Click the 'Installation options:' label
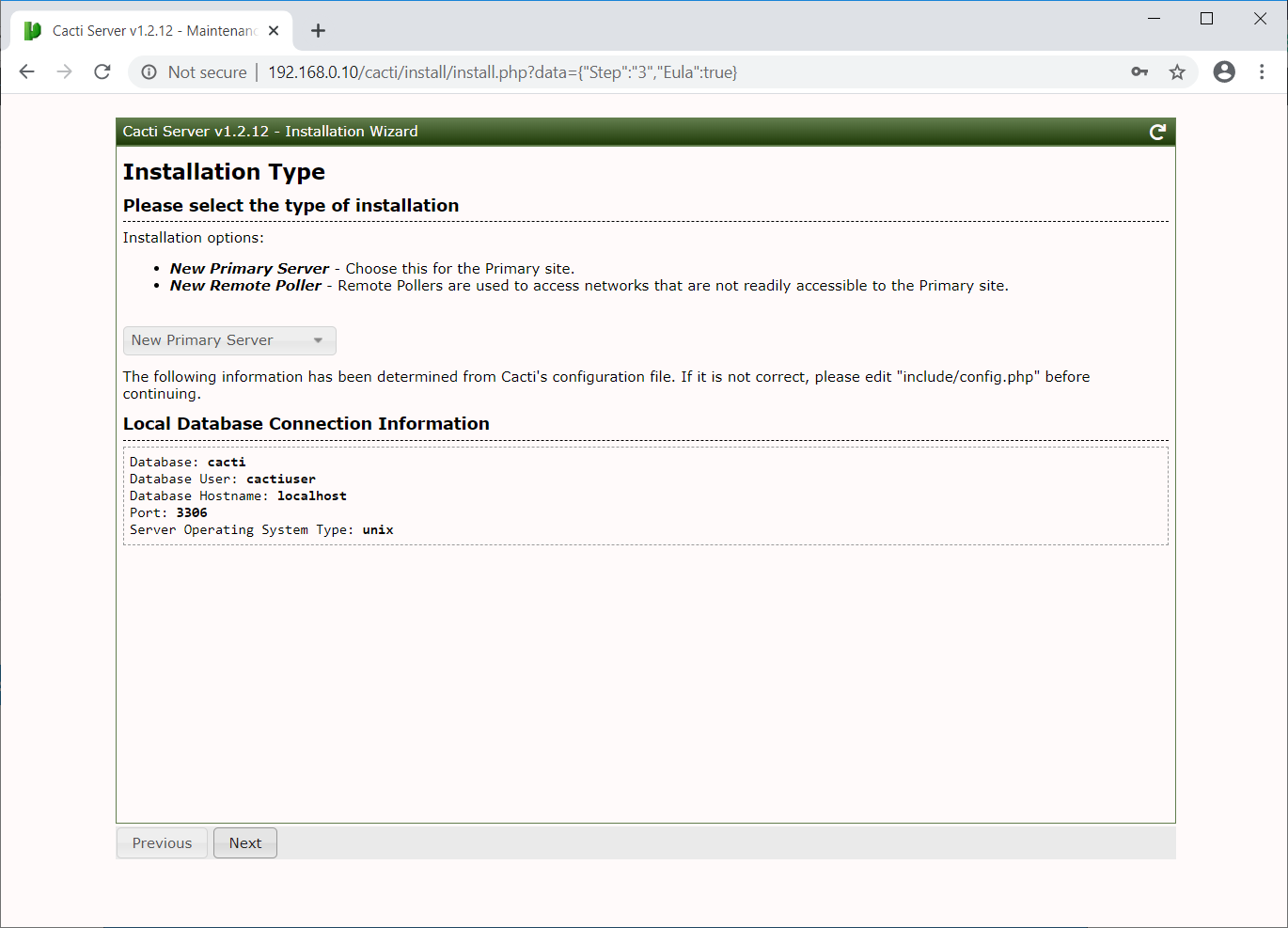 [194, 238]
